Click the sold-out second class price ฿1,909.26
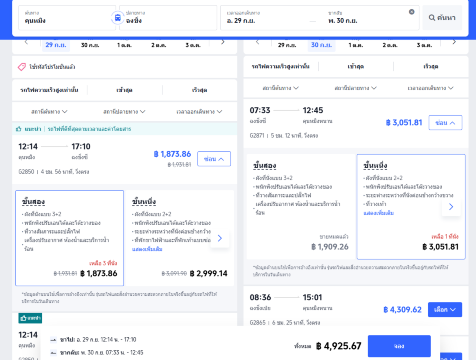The image size is (476, 360). [x=330, y=247]
